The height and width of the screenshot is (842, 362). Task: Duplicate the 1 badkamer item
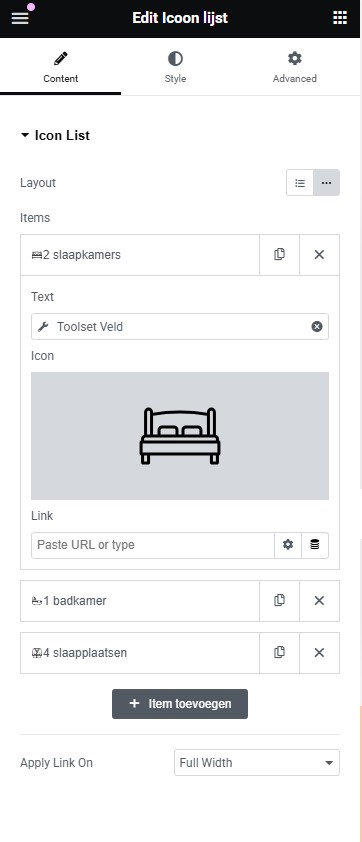(279, 600)
